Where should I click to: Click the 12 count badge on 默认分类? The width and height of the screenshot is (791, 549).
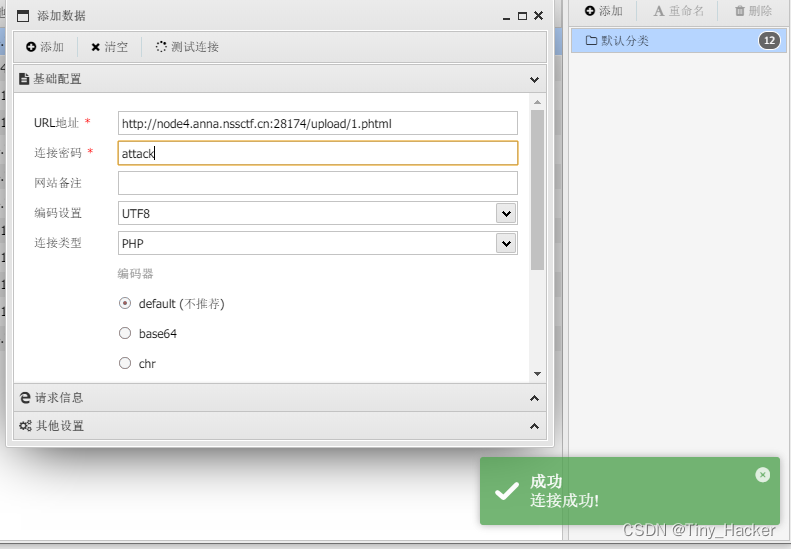[769, 40]
